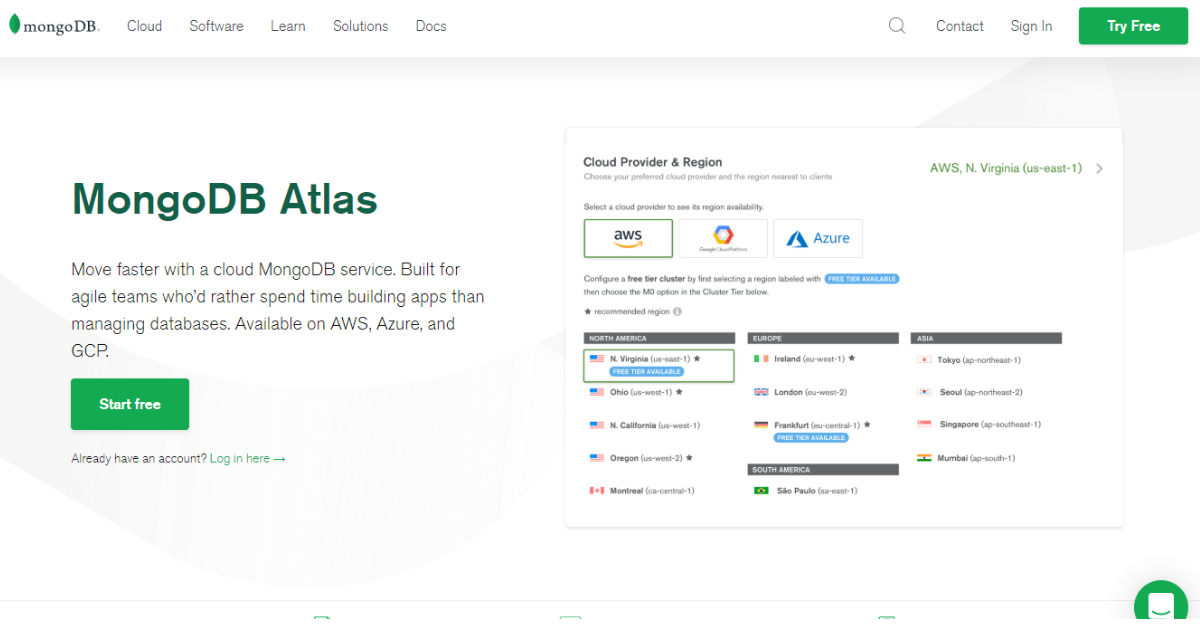Expand the AWS, N. Virginia chevron
The image size is (1200, 628).
pos(1099,168)
